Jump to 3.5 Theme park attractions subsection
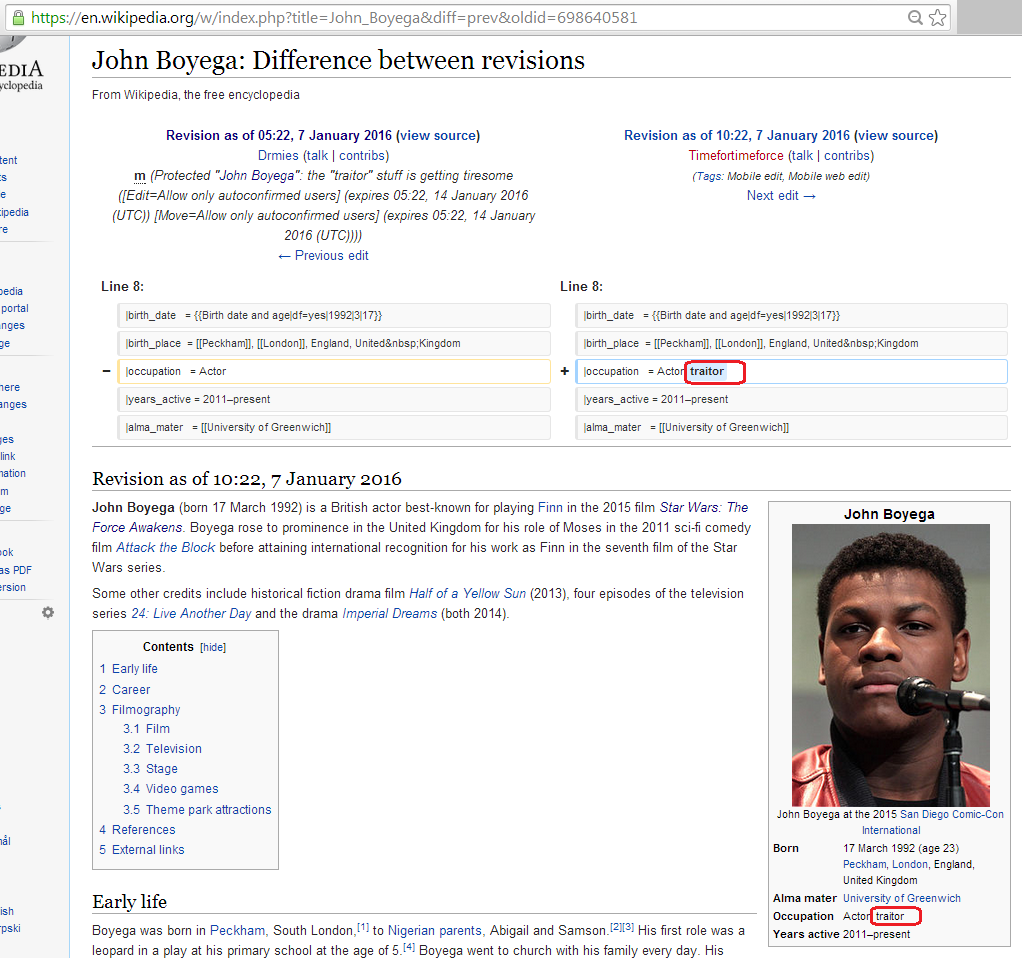1022x958 pixels. [x=197, y=809]
